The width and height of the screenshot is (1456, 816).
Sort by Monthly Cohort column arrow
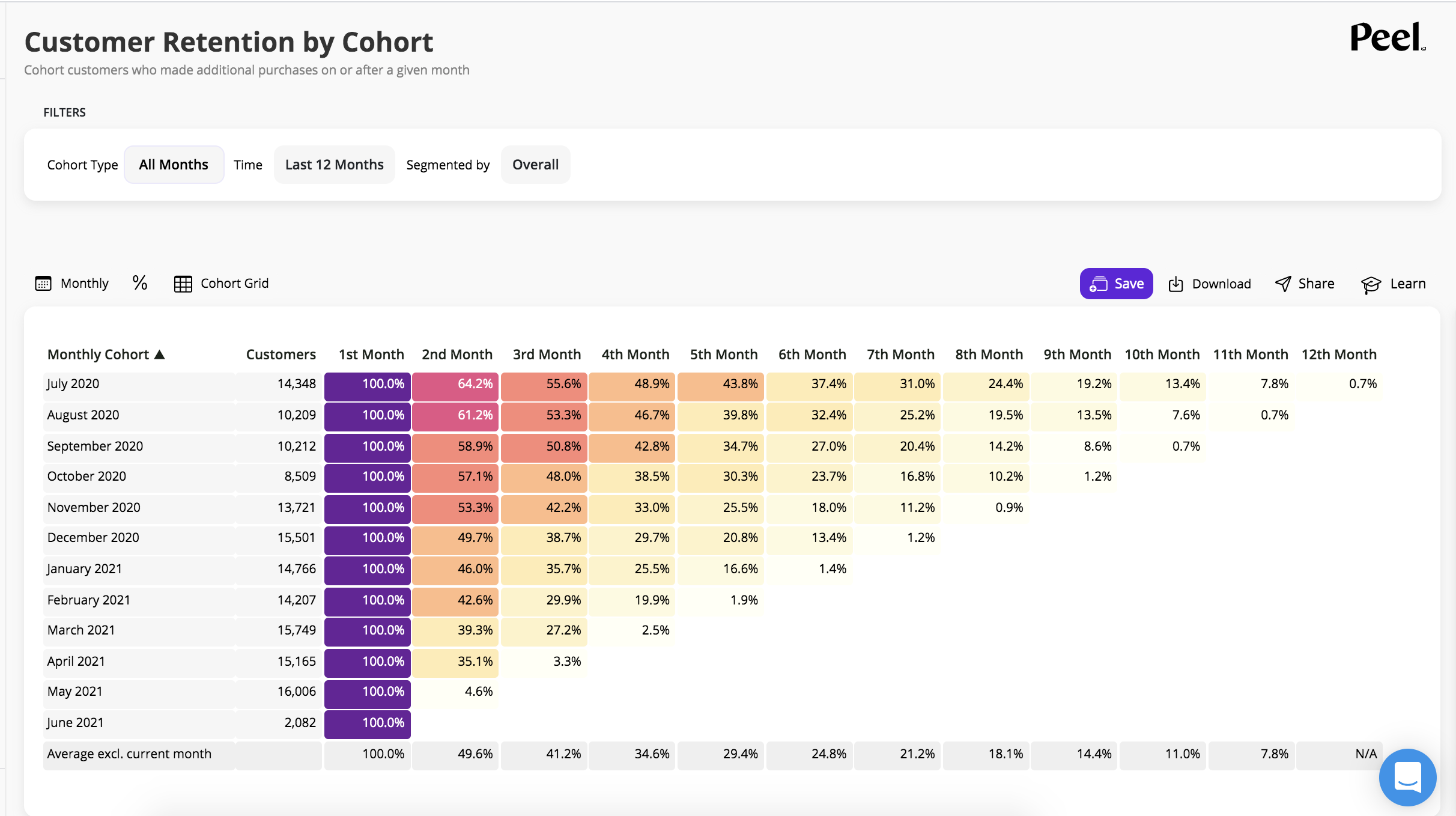point(160,355)
